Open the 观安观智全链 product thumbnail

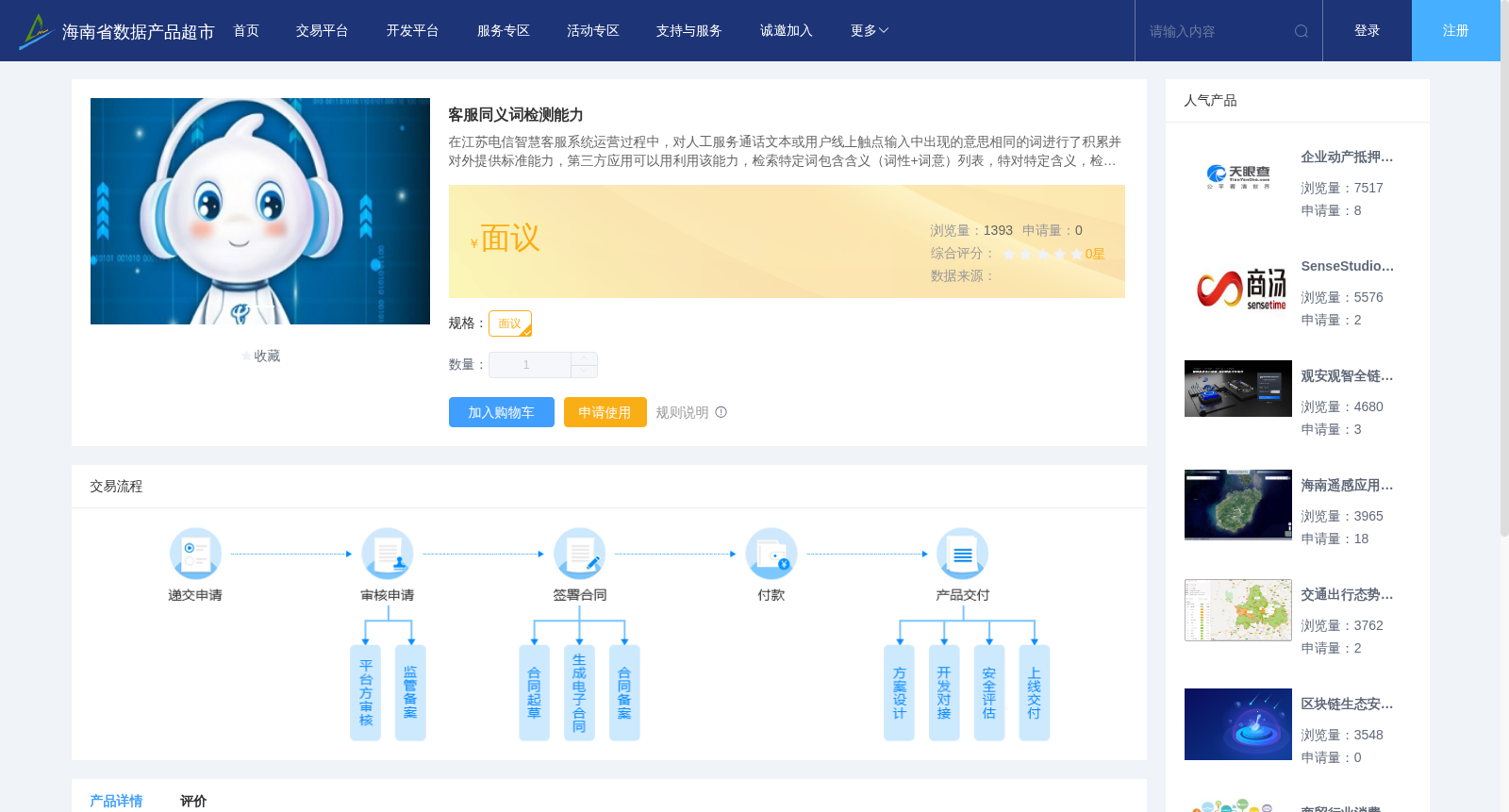click(1238, 389)
